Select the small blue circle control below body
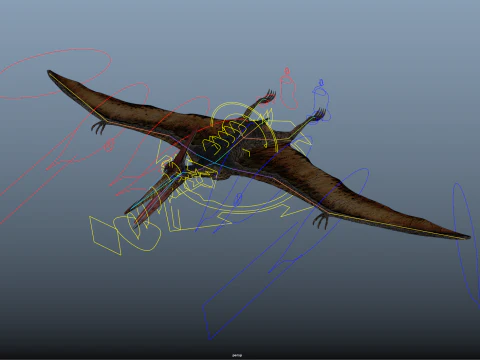The height and width of the screenshot is (360, 480). coord(238,200)
